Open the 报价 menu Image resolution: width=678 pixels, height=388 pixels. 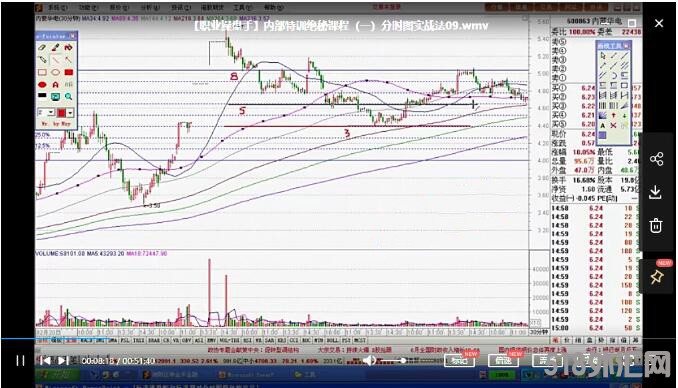pyautogui.click(x=119, y=8)
